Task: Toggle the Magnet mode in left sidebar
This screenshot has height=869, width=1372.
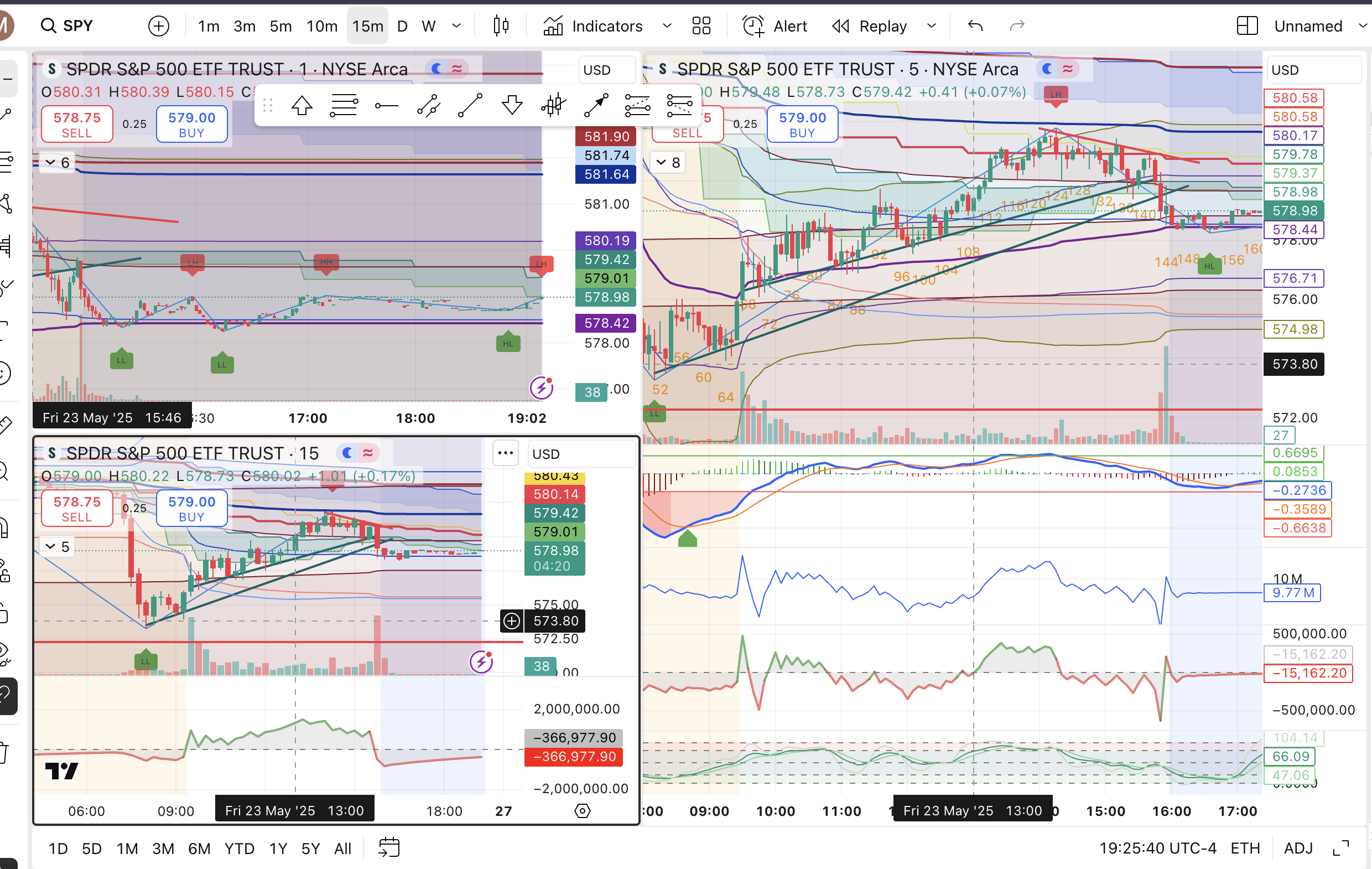Action: (x=3, y=528)
